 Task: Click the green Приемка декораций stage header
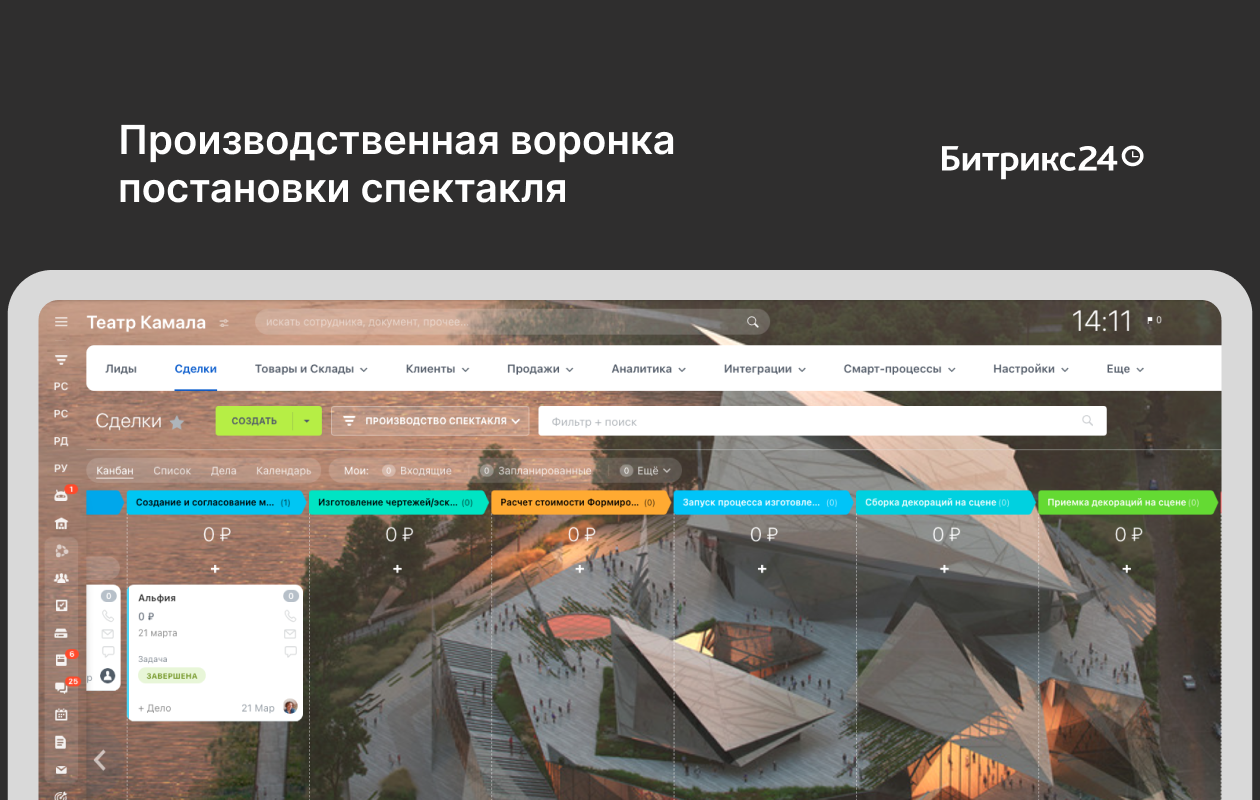tap(1128, 502)
